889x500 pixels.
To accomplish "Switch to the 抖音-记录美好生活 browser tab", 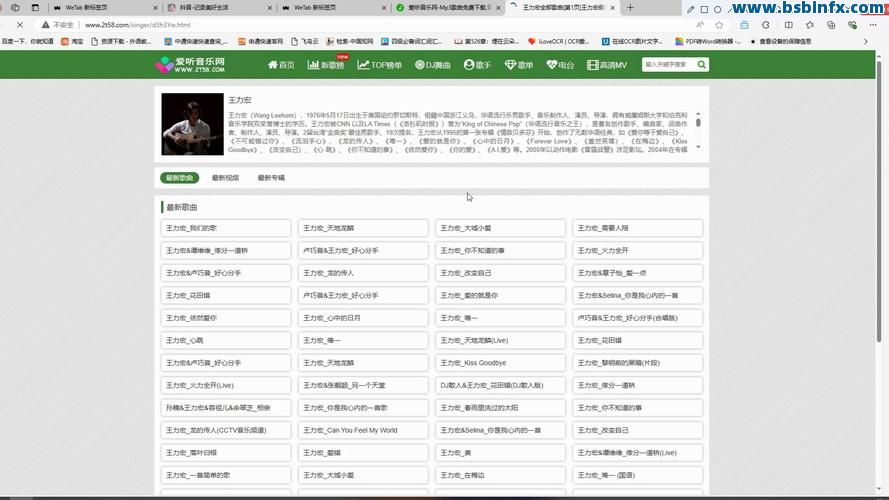I will (x=207, y=7).
